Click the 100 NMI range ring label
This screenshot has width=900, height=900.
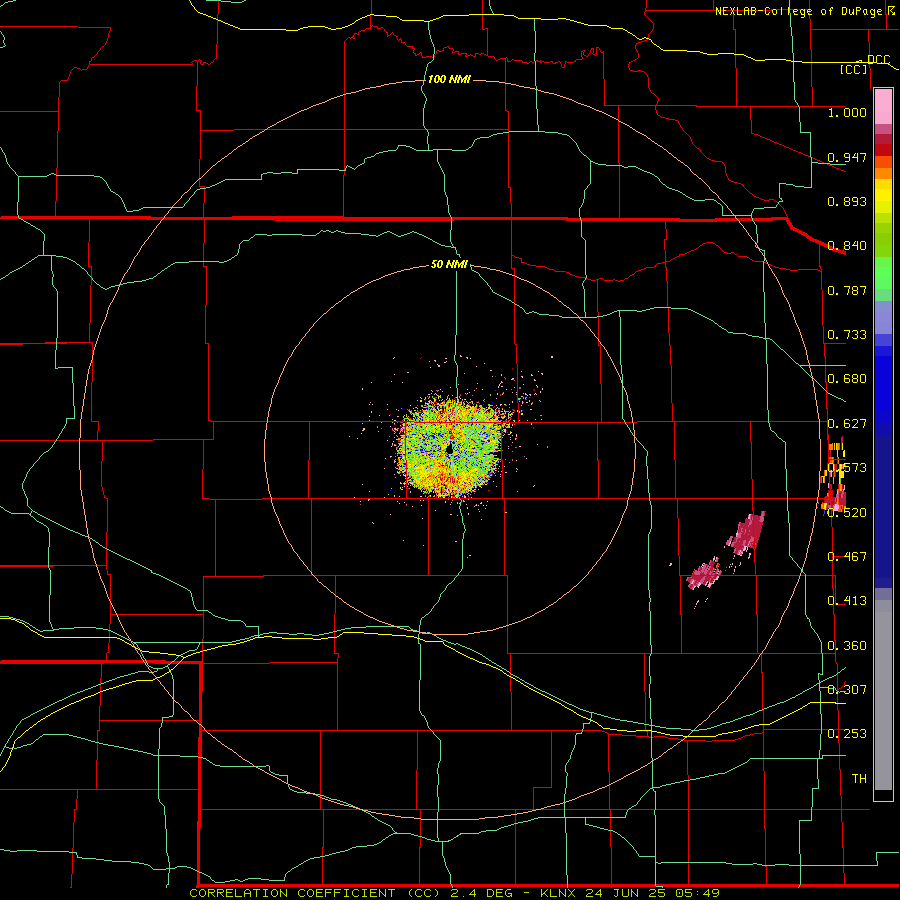point(449,79)
